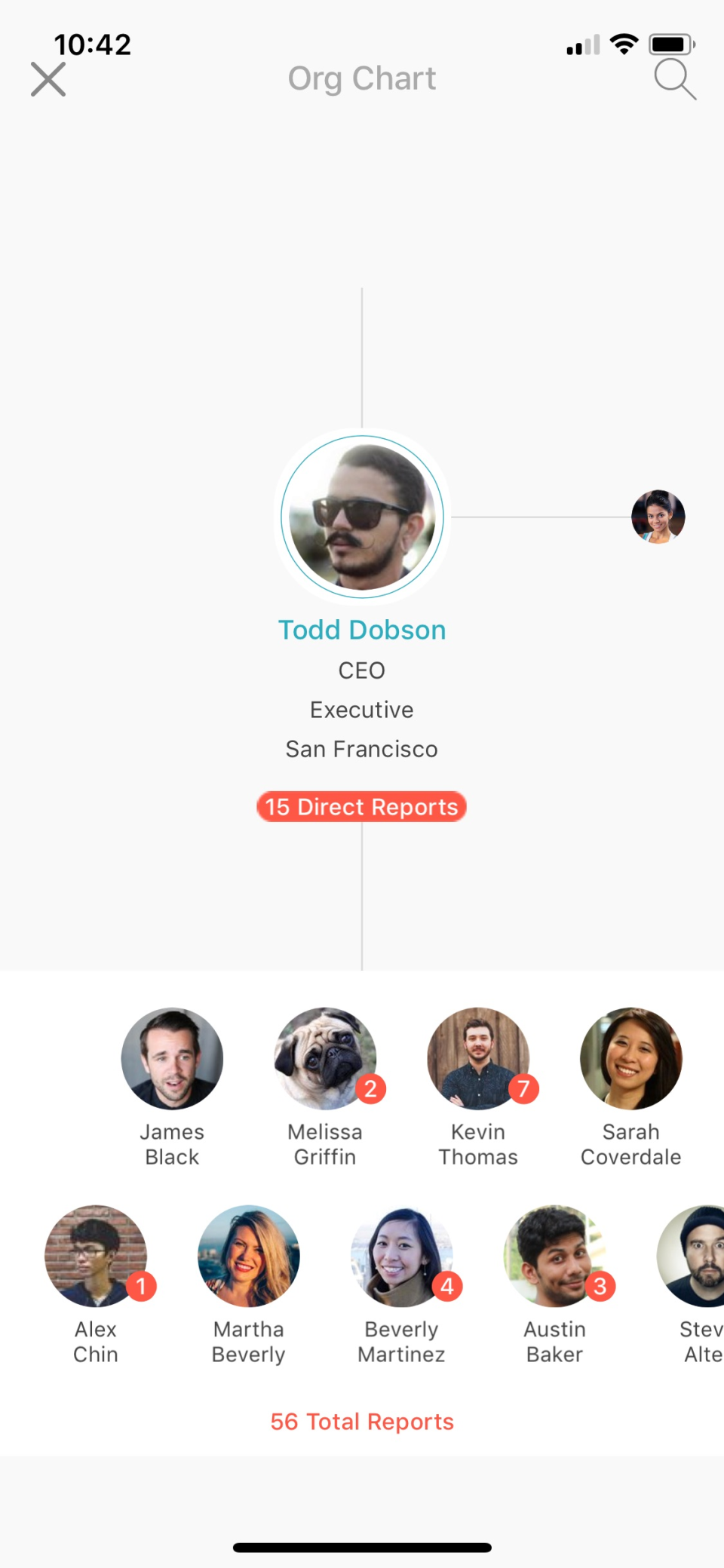The height and width of the screenshot is (1568, 724).
Task: Expand Melissa Griffin's 2 reports badge
Action: click(x=370, y=1088)
